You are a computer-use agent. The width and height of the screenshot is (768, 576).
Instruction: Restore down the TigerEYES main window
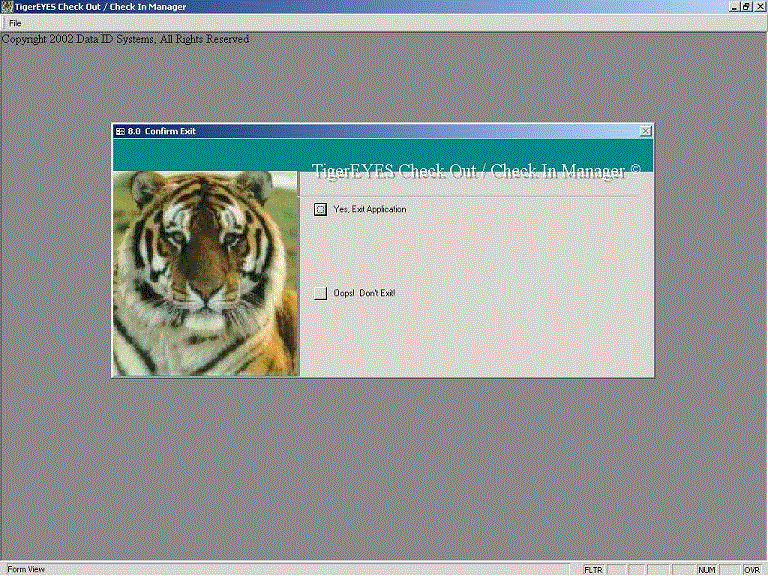[746, 7]
